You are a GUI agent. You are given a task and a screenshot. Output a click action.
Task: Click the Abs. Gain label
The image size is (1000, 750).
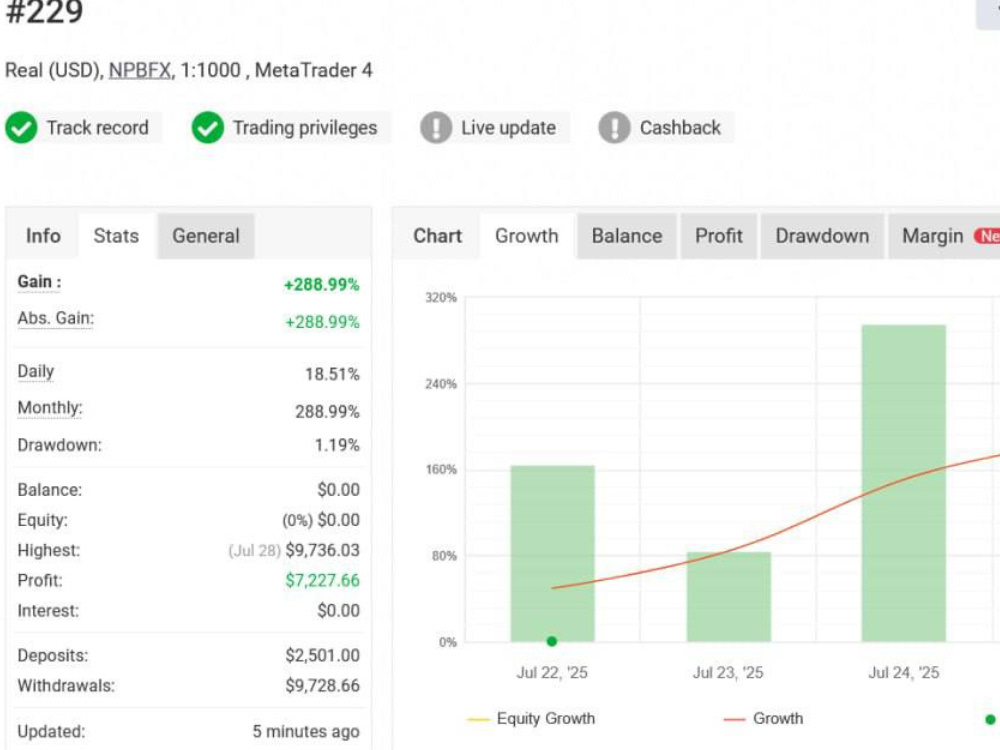[55, 318]
